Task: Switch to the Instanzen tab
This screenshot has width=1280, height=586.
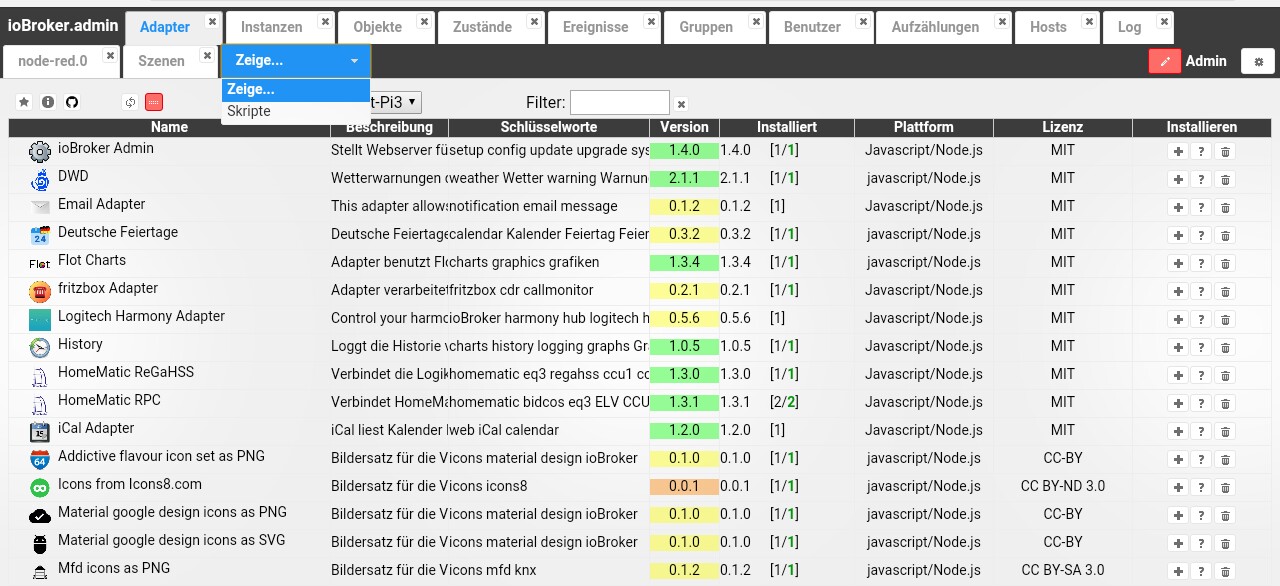Action: [271, 27]
